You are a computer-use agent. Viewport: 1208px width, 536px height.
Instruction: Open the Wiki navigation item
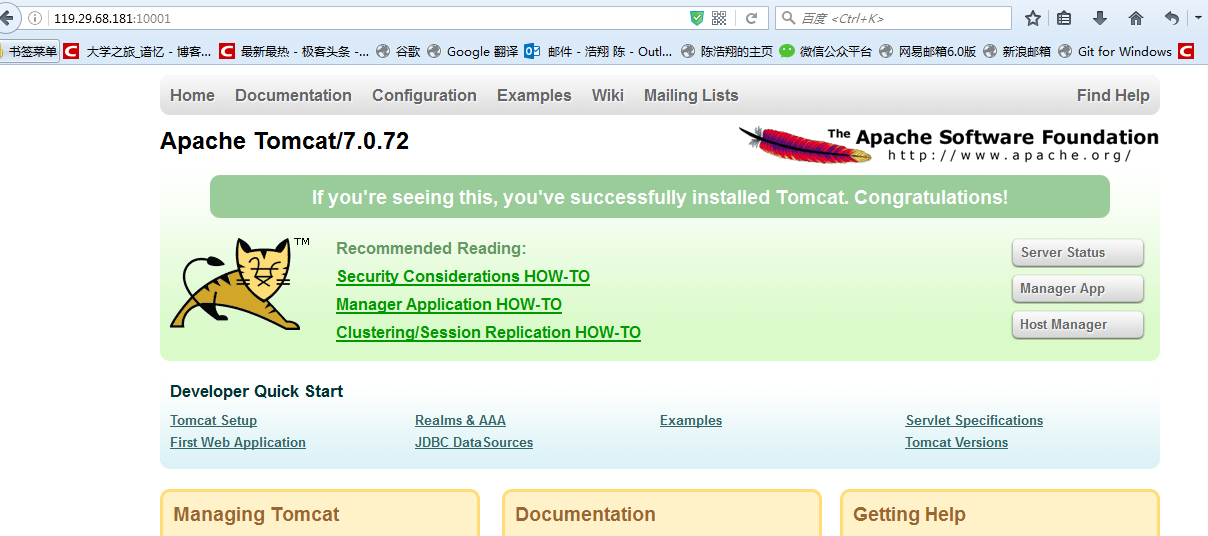[x=608, y=95]
